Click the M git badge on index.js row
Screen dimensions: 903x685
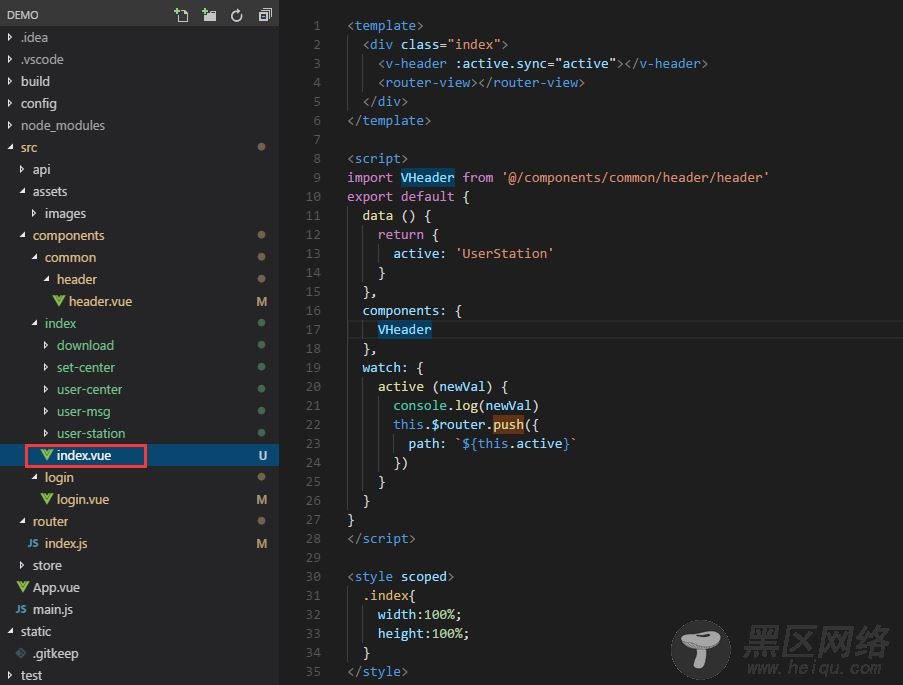click(261, 543)
